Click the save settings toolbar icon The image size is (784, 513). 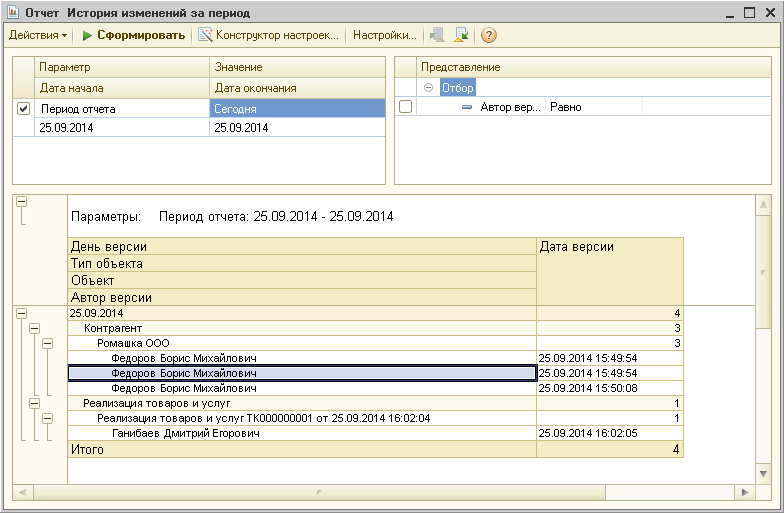pyautogui.click(x=461, y=35)
